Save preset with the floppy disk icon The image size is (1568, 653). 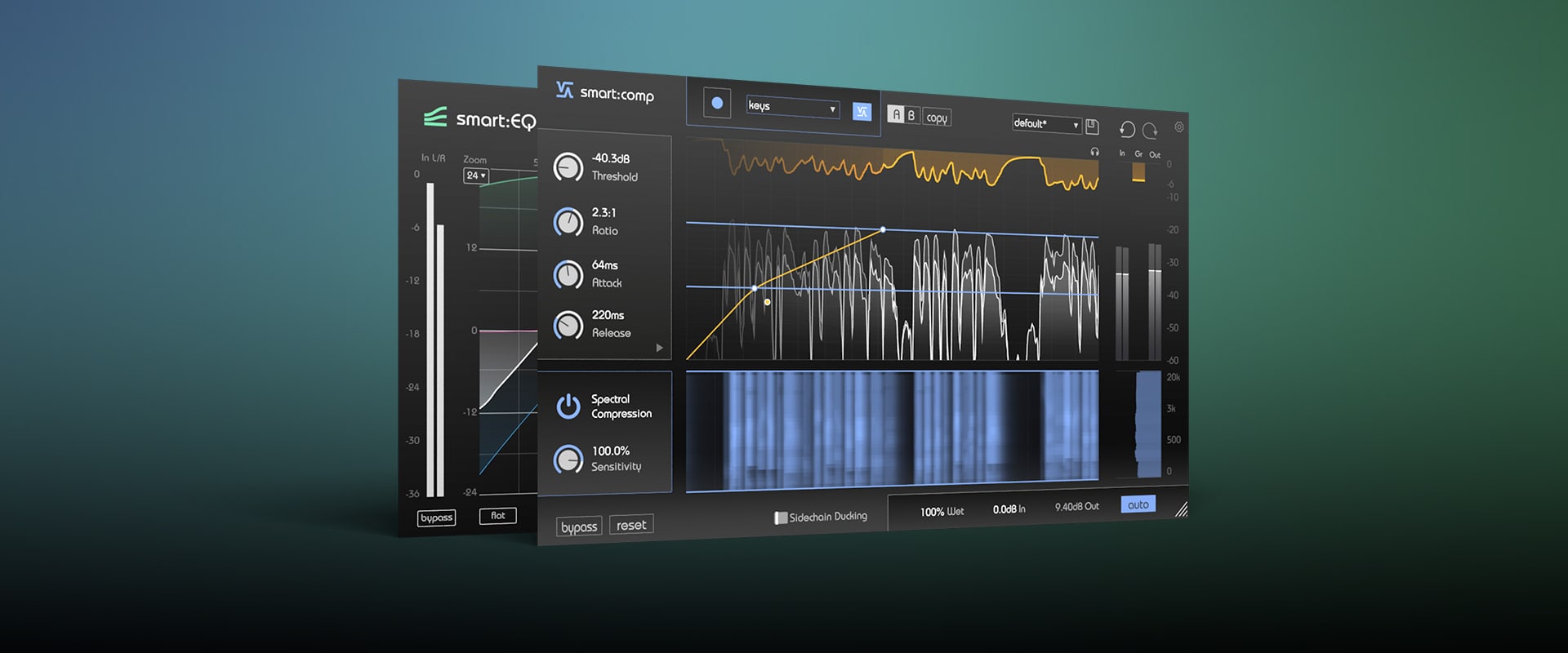[x=1092, y=127]
